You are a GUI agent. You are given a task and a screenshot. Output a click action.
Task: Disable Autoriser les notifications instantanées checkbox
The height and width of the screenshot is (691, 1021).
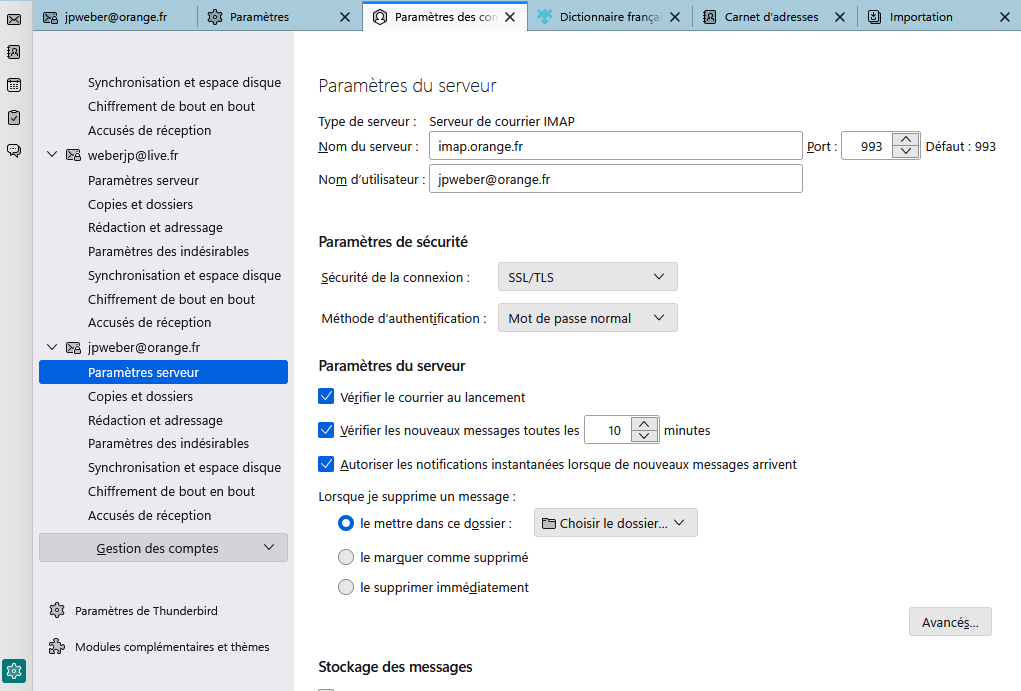[x=326, y=464]
